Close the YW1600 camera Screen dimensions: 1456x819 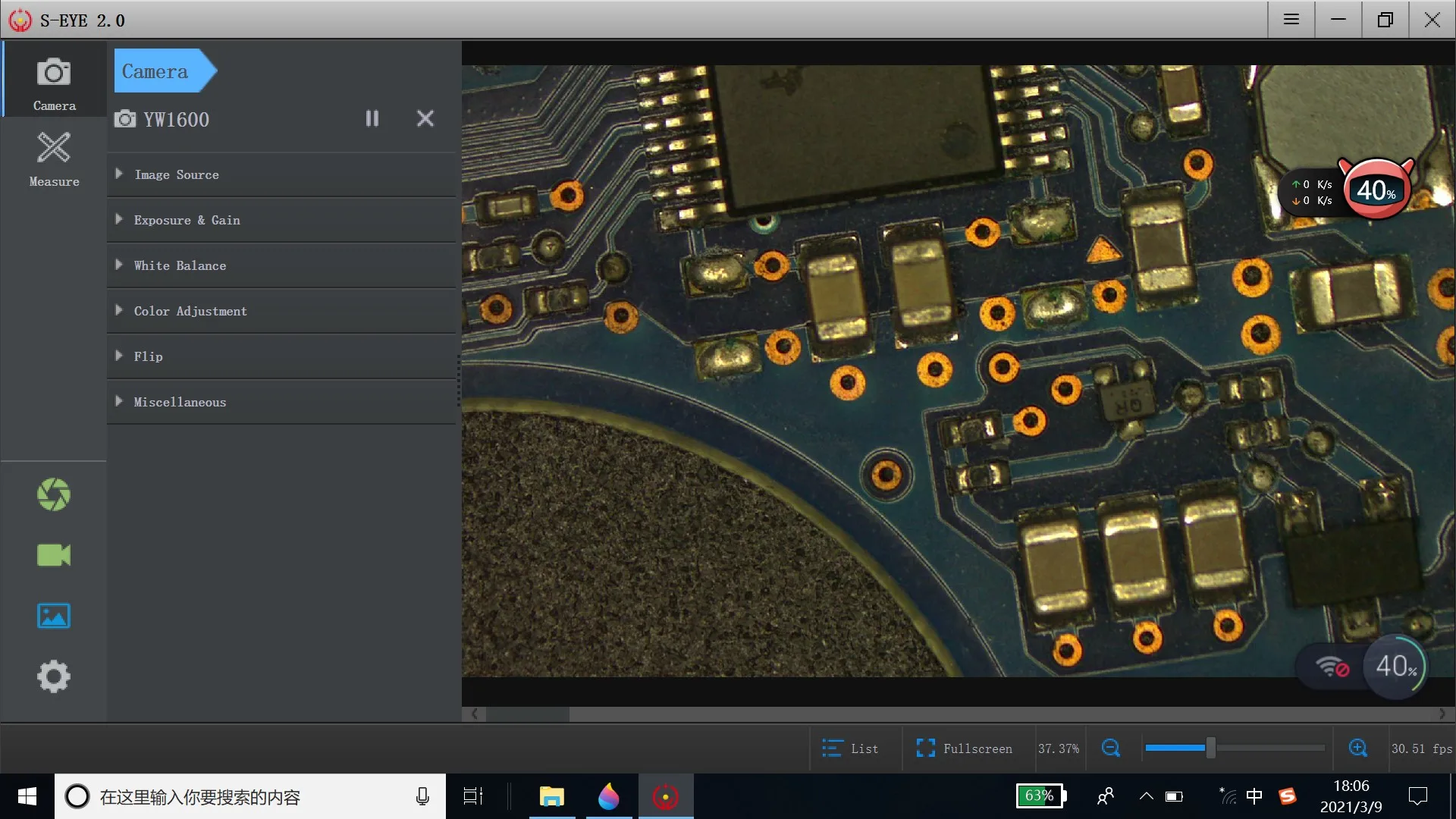tap(425, 118)
